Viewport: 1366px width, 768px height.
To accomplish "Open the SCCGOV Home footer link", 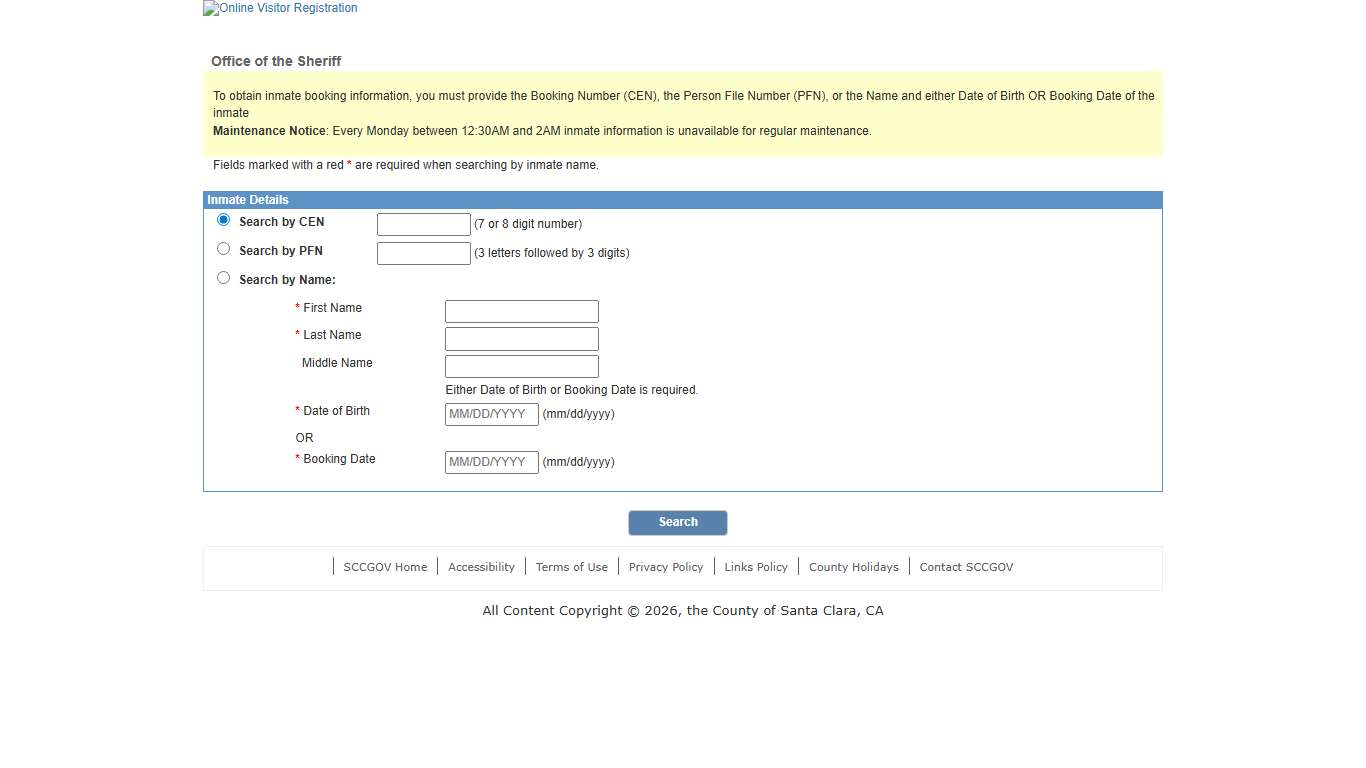I will [x=385, y=567].
